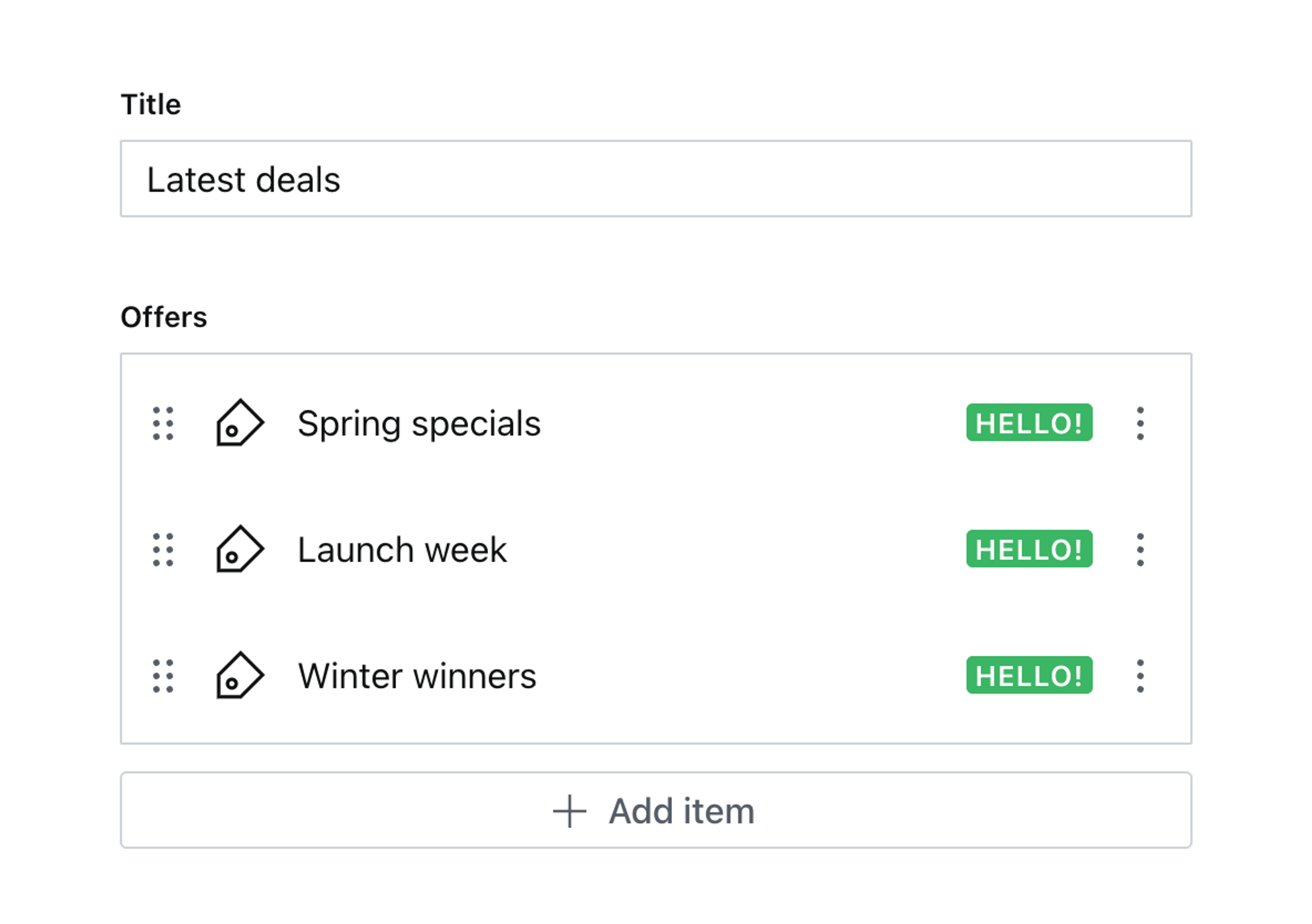This screenshot has height=924, width=1312.
Task: Click the Title field label
Action: point(151,105)
